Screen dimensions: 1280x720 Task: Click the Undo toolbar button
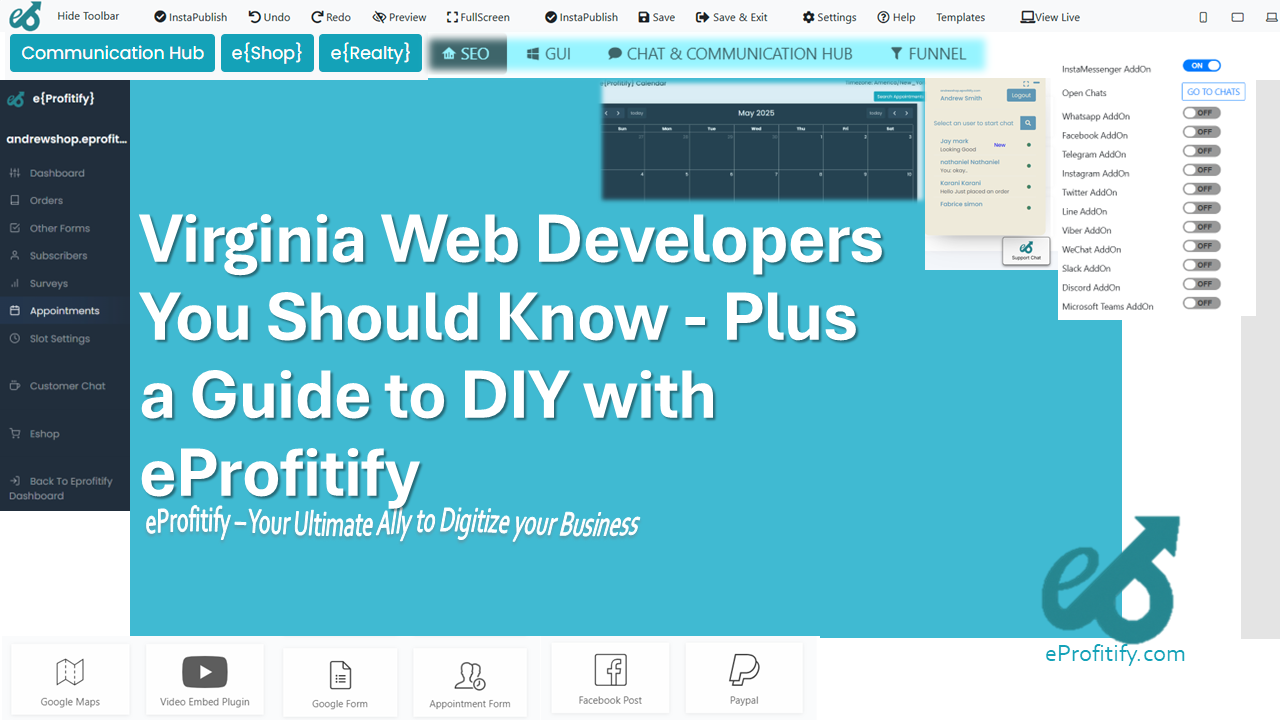(x=269, y=17)
